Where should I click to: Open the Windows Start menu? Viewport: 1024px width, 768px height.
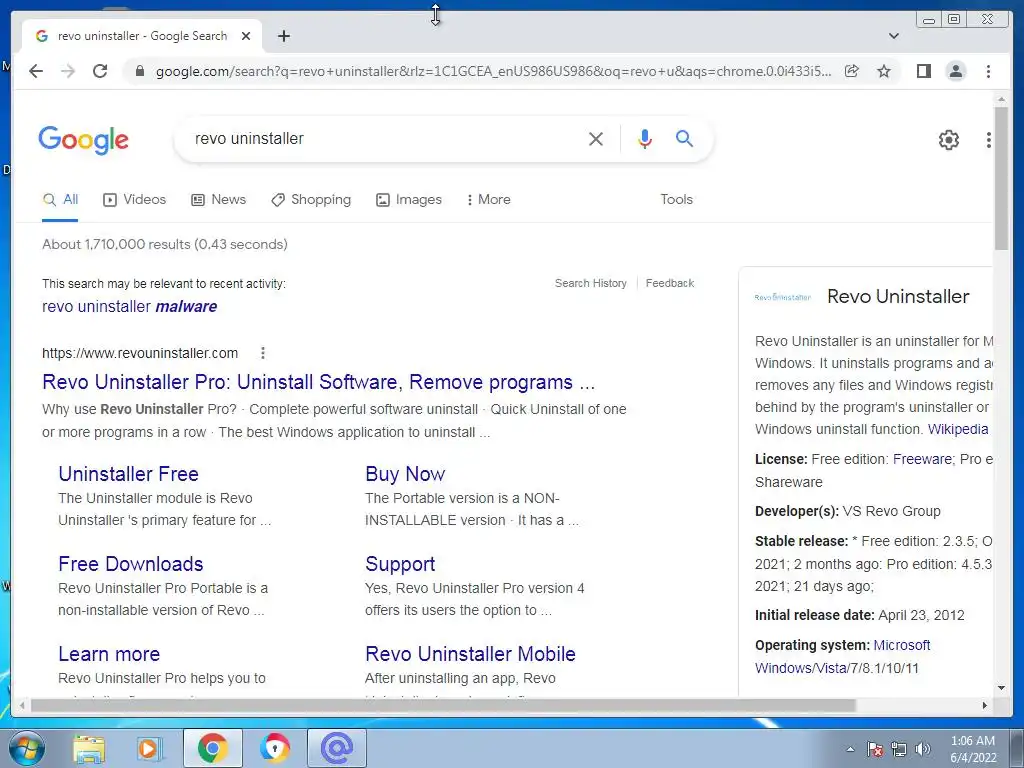[x=26, y=748]
